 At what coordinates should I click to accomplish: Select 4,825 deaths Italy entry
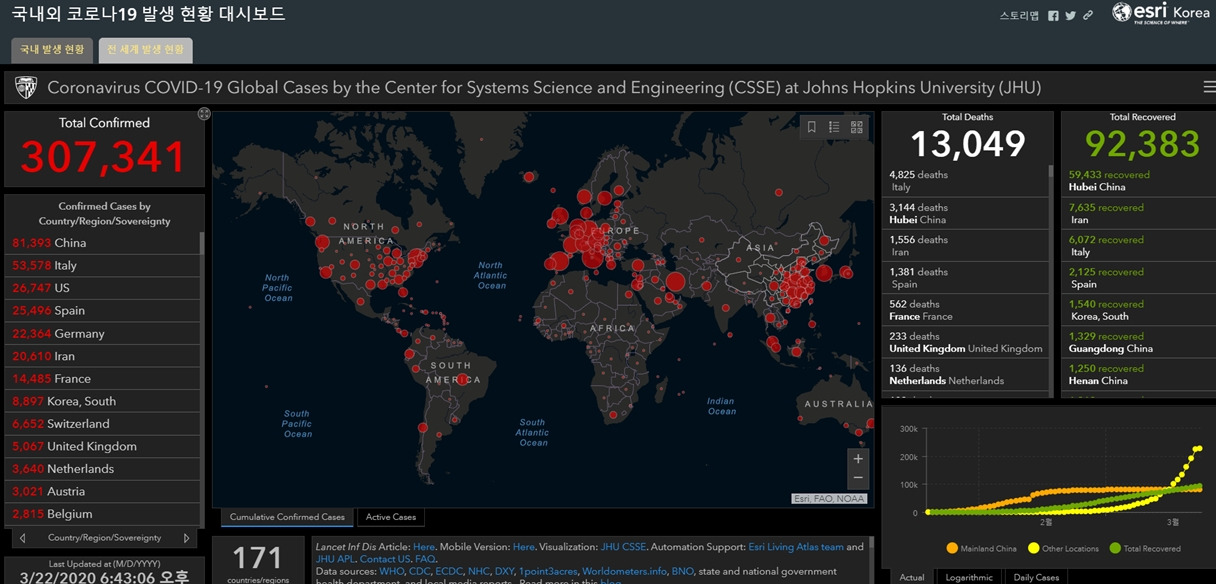point(964,181)
